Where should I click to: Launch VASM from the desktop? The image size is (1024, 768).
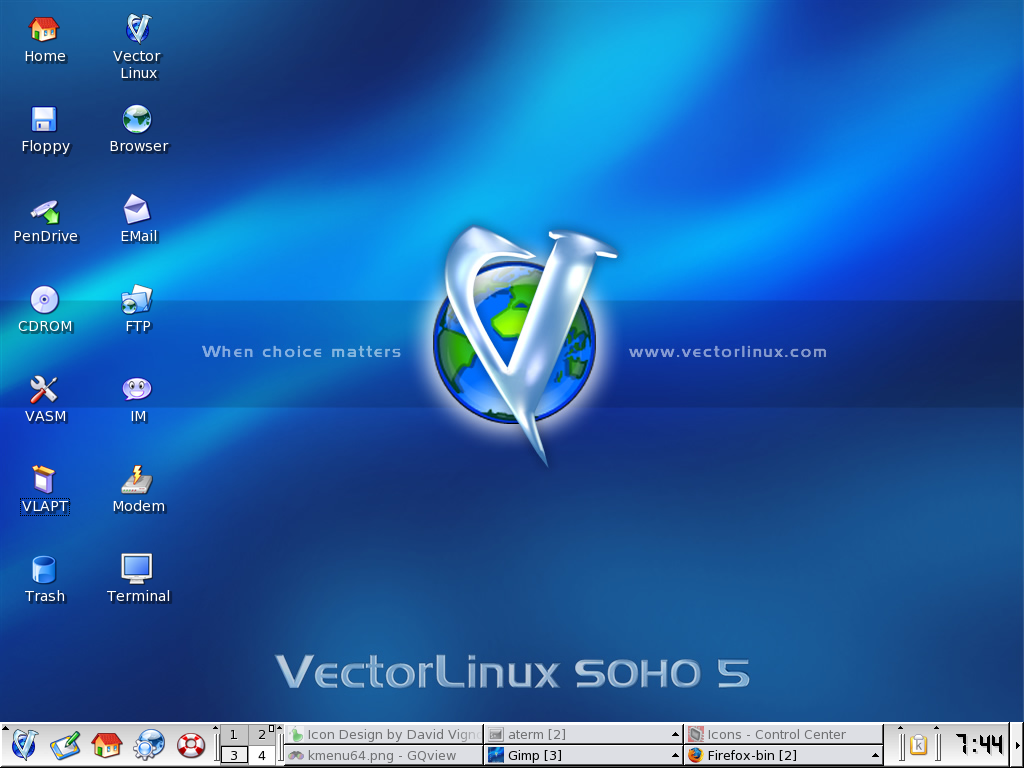(x=44, y=390)
